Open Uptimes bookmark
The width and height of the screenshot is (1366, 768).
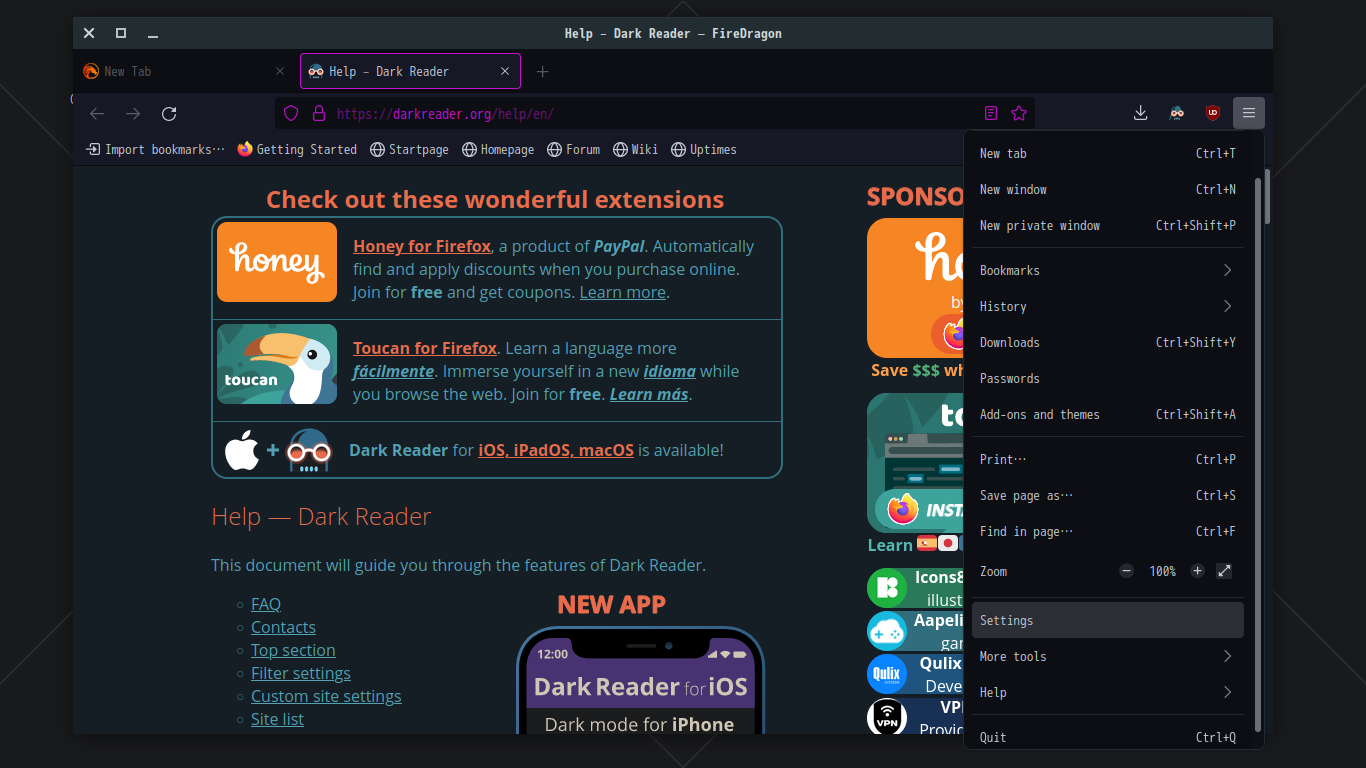(x=704, y=149)
